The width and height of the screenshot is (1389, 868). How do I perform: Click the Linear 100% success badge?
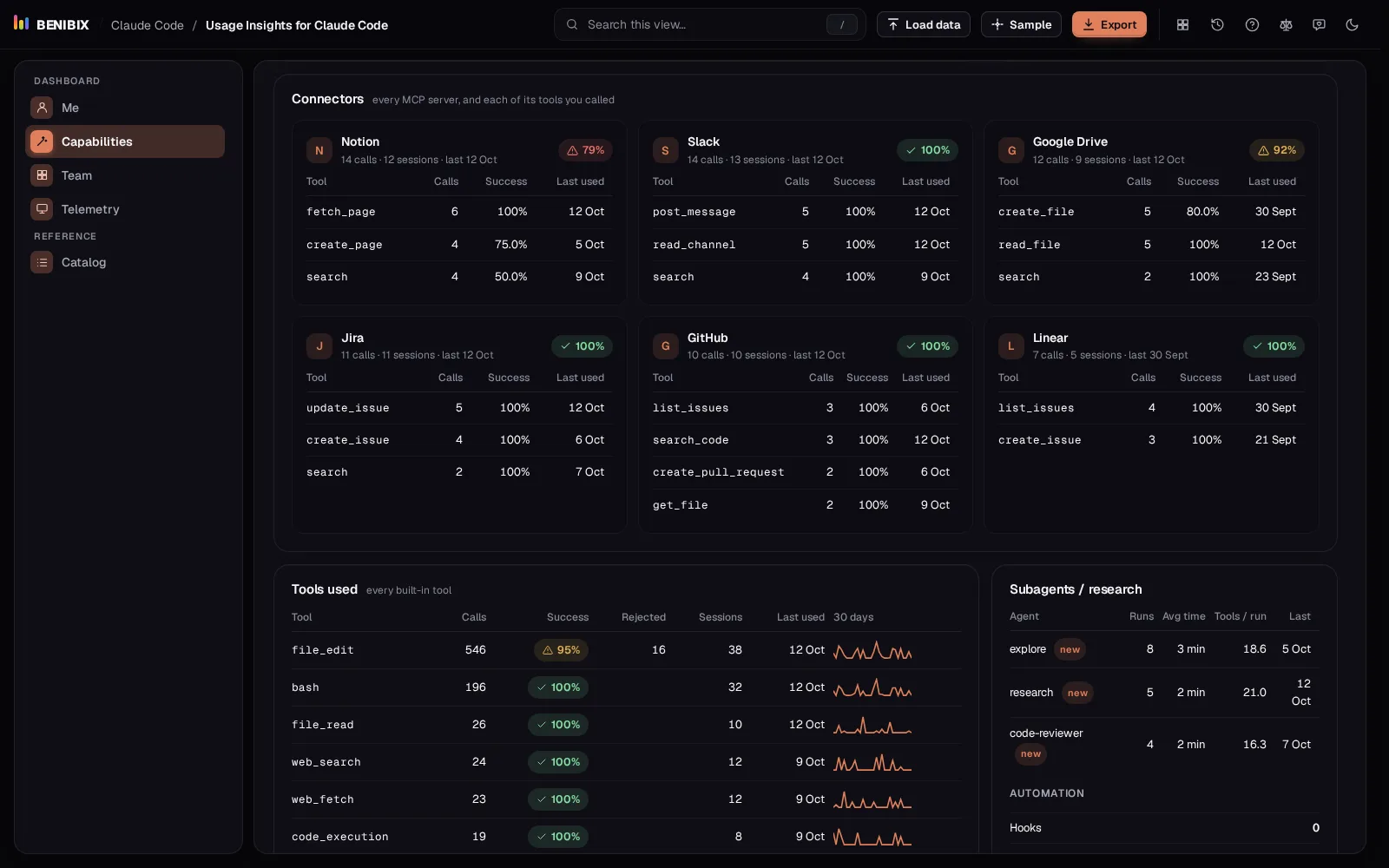point(1274,346)
